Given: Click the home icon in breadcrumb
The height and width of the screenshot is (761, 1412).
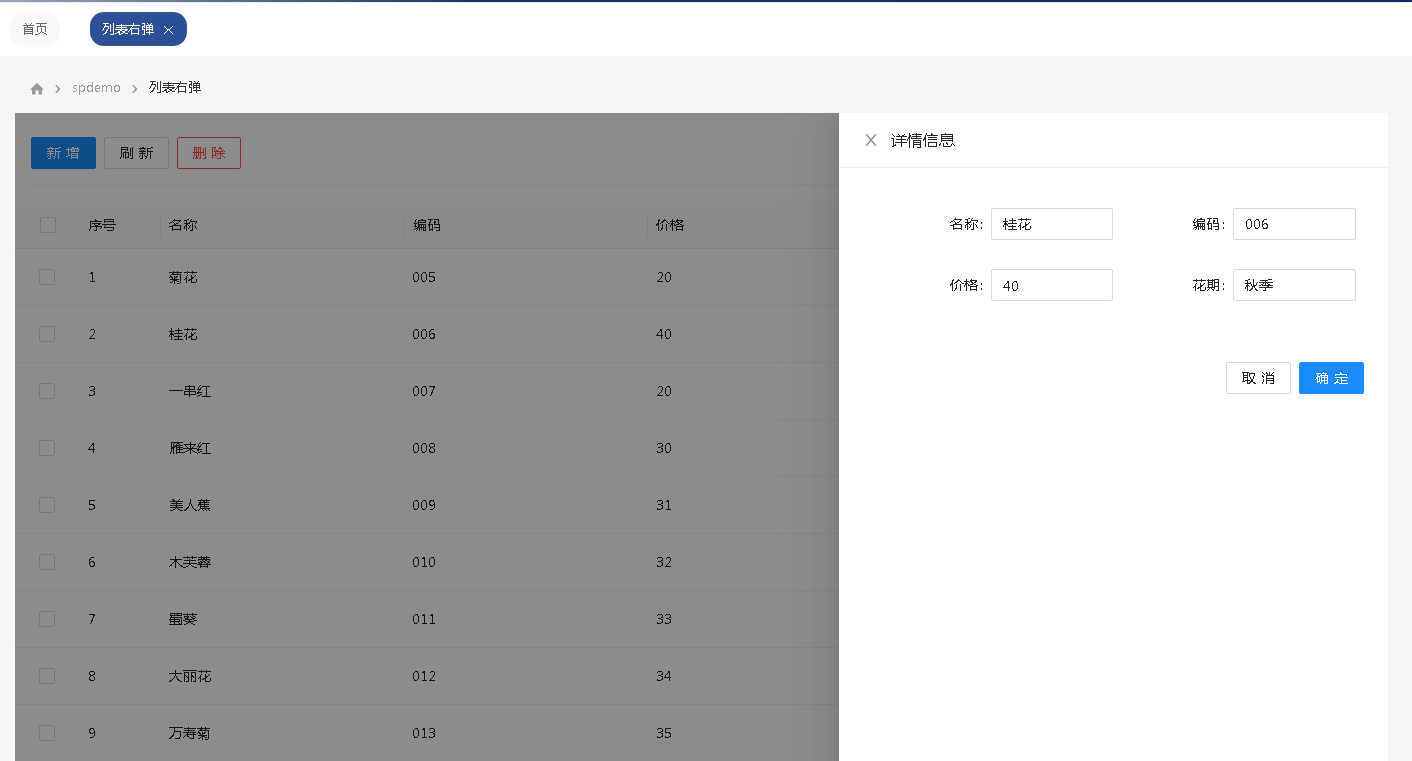Looking at the screenshot, I should coord(37,88).
